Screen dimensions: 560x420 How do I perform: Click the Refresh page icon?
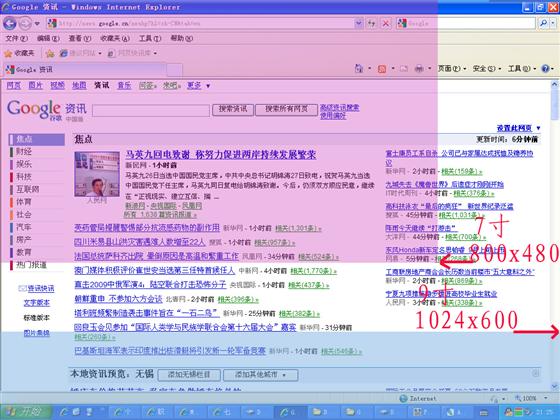371,24
